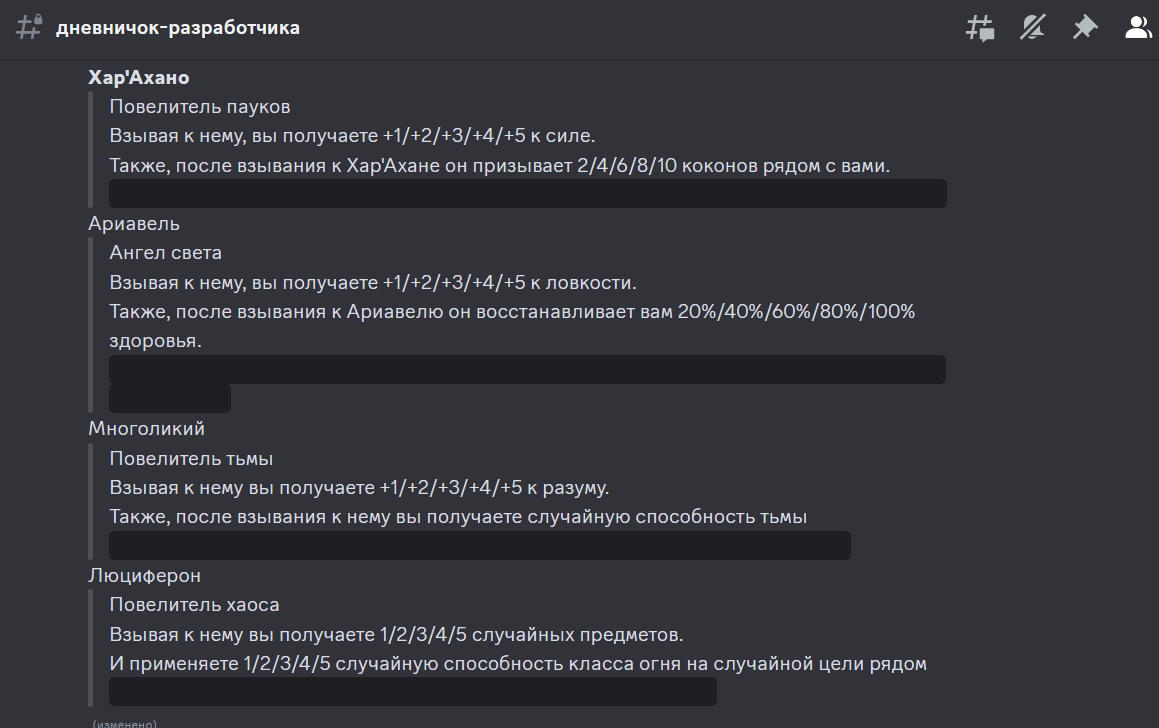The height and width of the screenshot is (728, 1159).
Task: Click the locked channel hash icon
Action: pyautogui.click(x=30, y=28)
